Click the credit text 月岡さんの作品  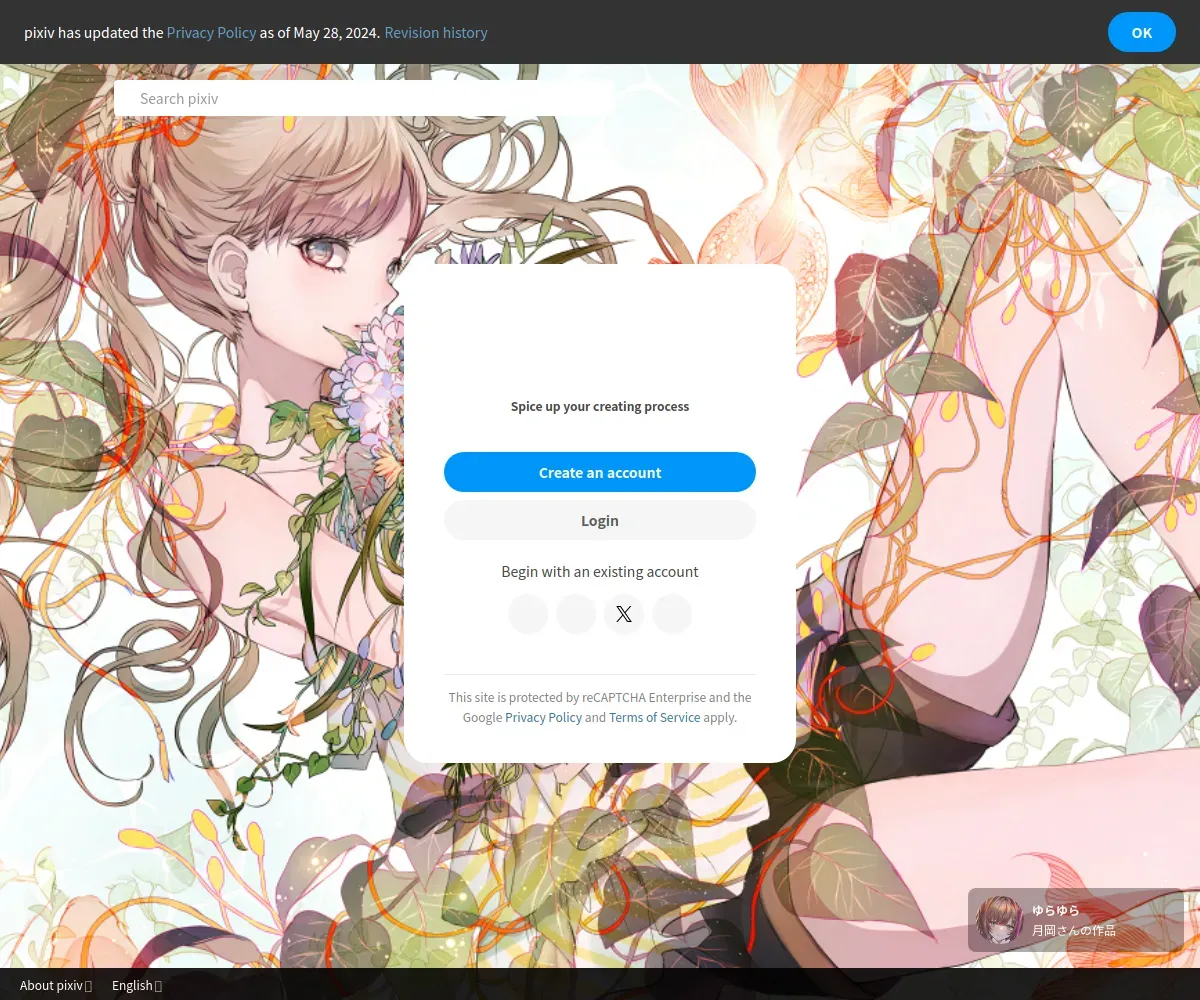pos(1074,930)
